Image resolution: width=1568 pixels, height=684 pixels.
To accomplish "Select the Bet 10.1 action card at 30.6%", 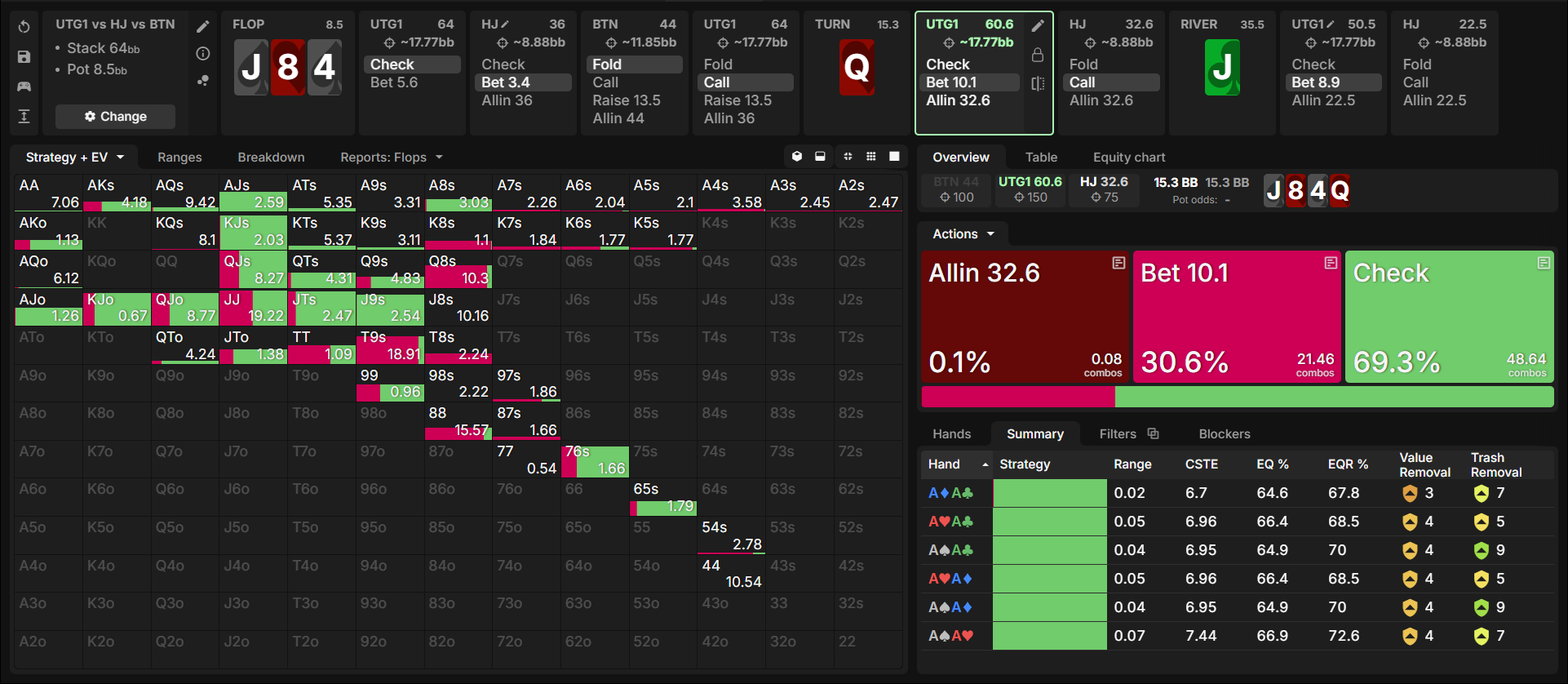I will click(1238, 317).
